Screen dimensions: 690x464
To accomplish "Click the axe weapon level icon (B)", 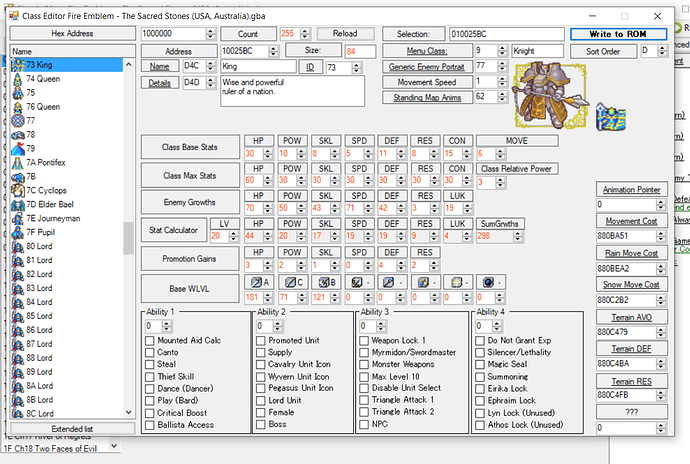I will 323,282.
